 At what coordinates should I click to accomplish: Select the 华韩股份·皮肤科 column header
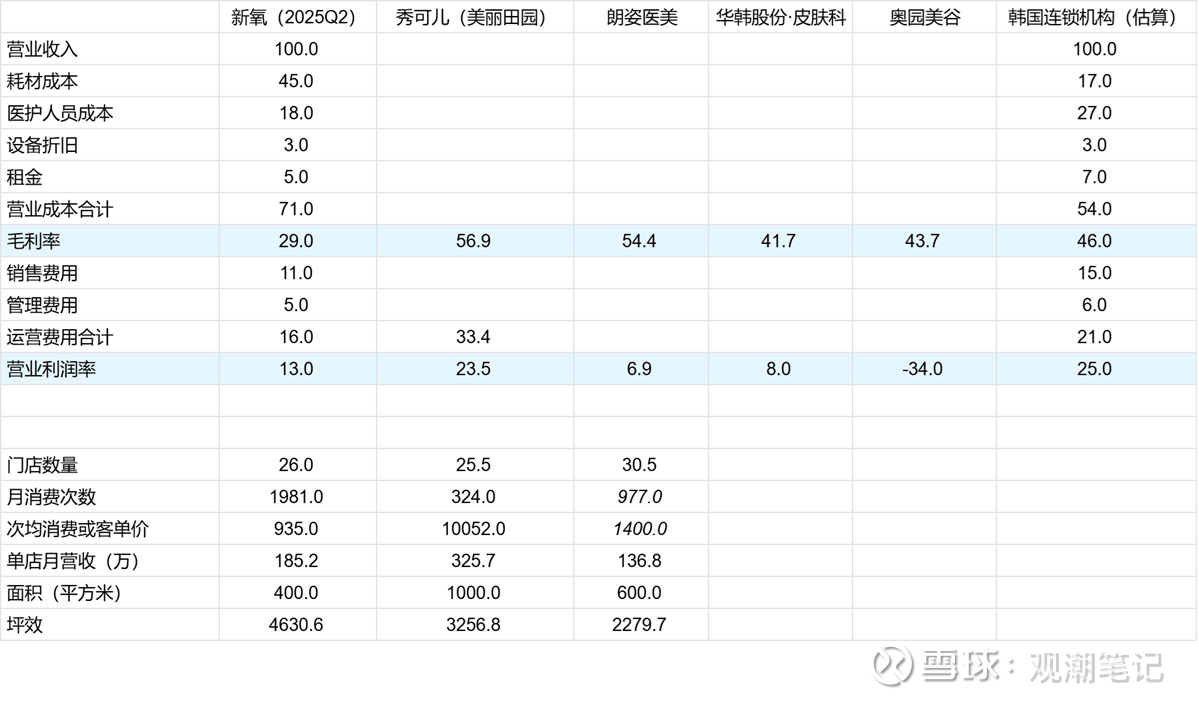point(781,17)
